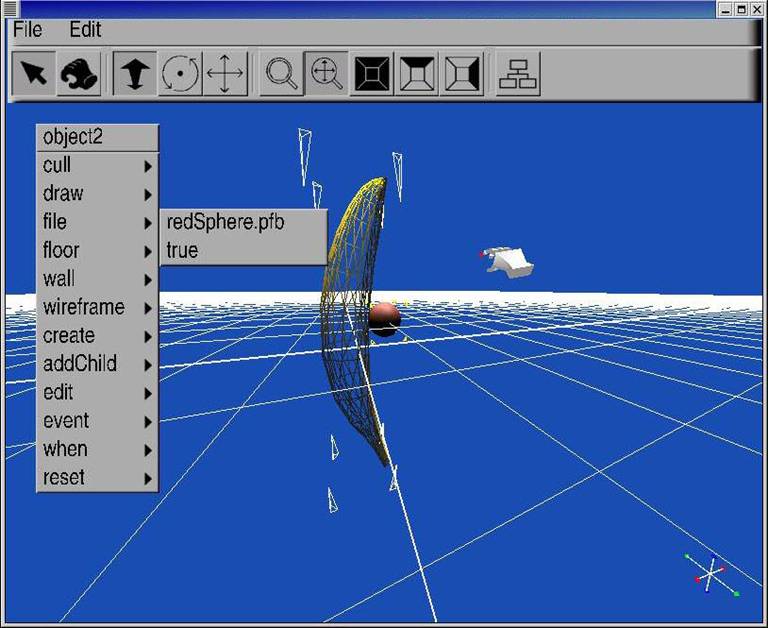This screenshot has height=628, width=768.
Task: Select the arrow pointer tool
Action: (x=33, y=73)
